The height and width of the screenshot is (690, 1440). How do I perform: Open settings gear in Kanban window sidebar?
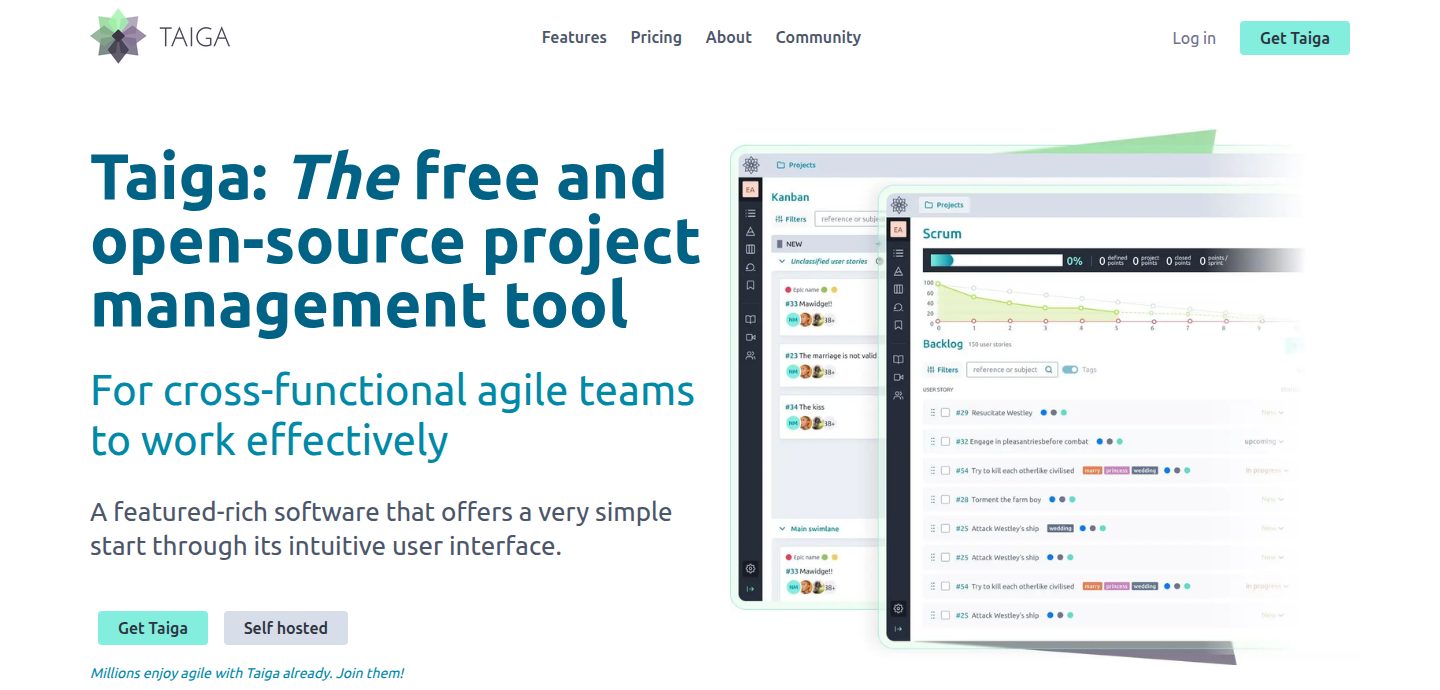(751, 568)
